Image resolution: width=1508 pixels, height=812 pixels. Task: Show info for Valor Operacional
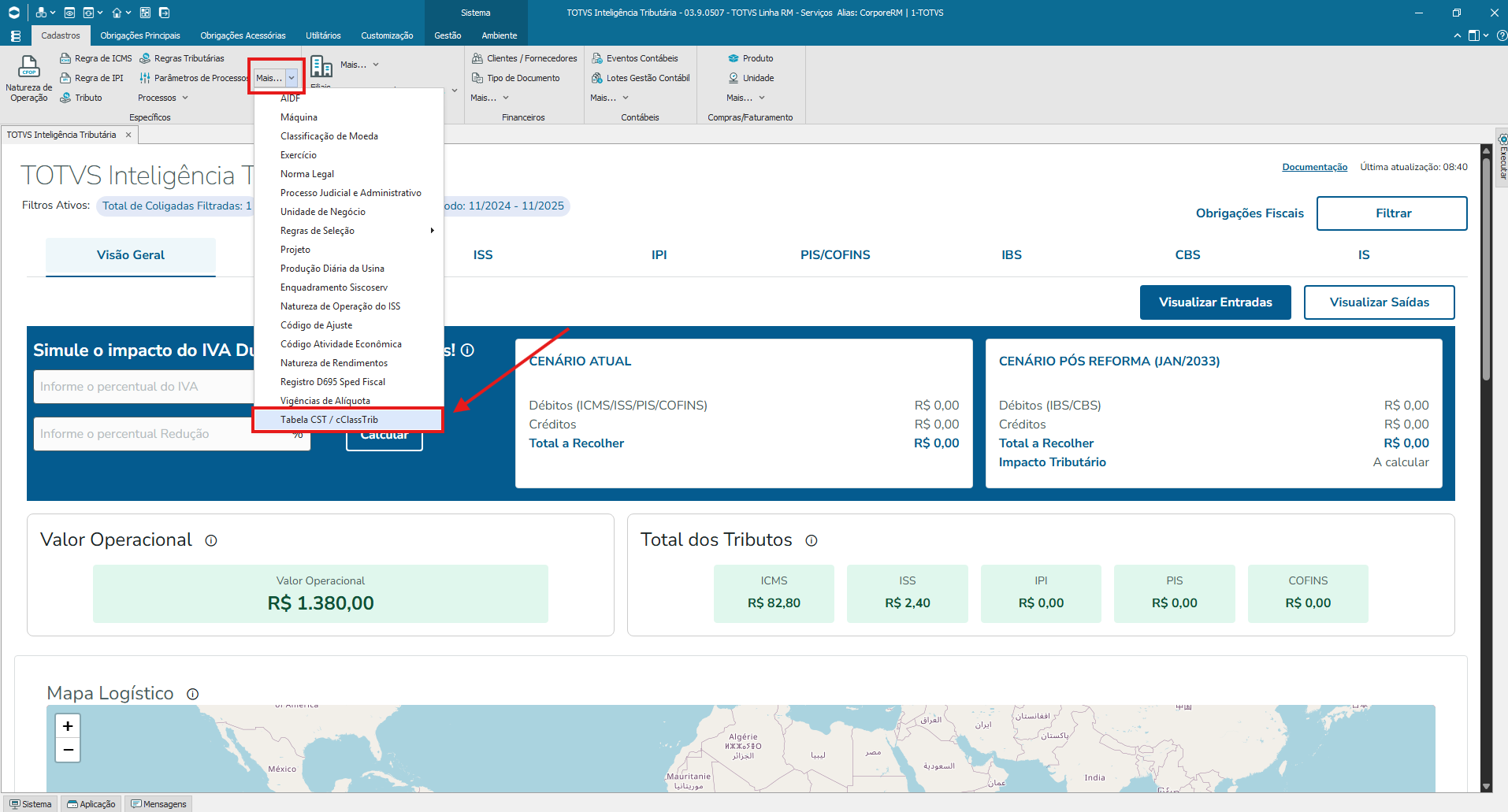[211, 540]
